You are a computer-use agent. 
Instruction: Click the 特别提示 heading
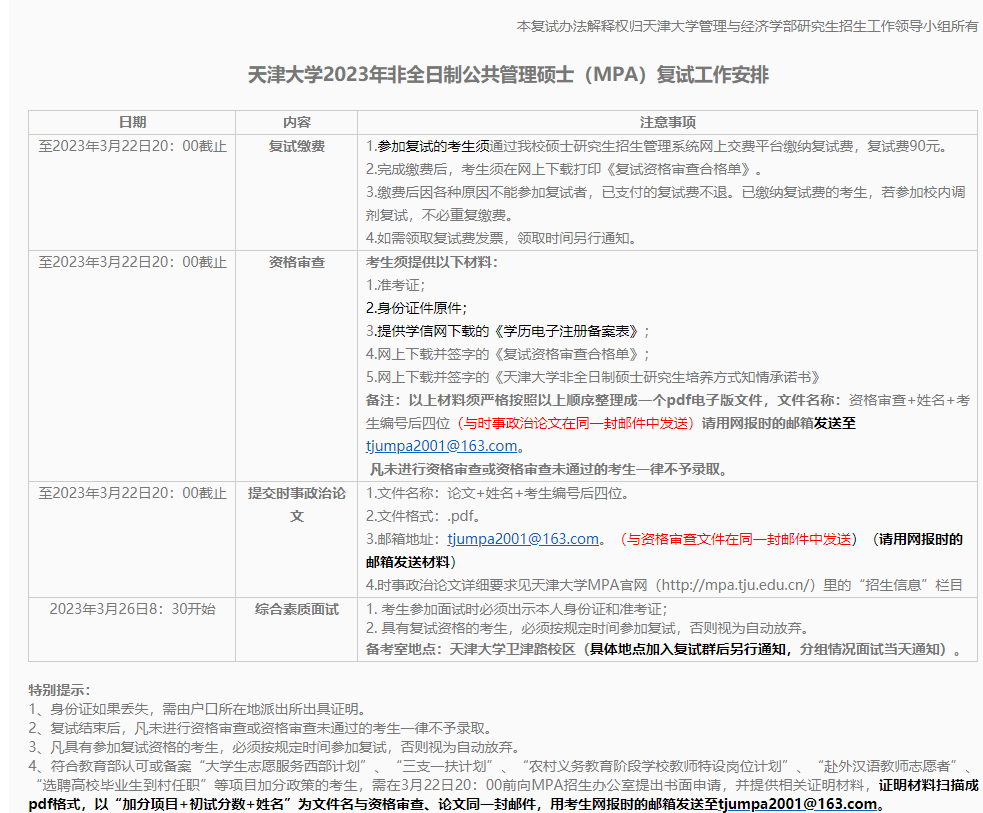click(x=59, y=690)
